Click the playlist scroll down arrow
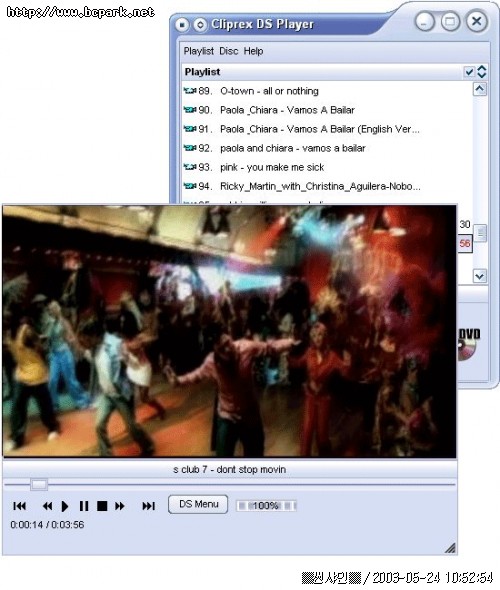 pyautogui.click(x=480, y=276)
